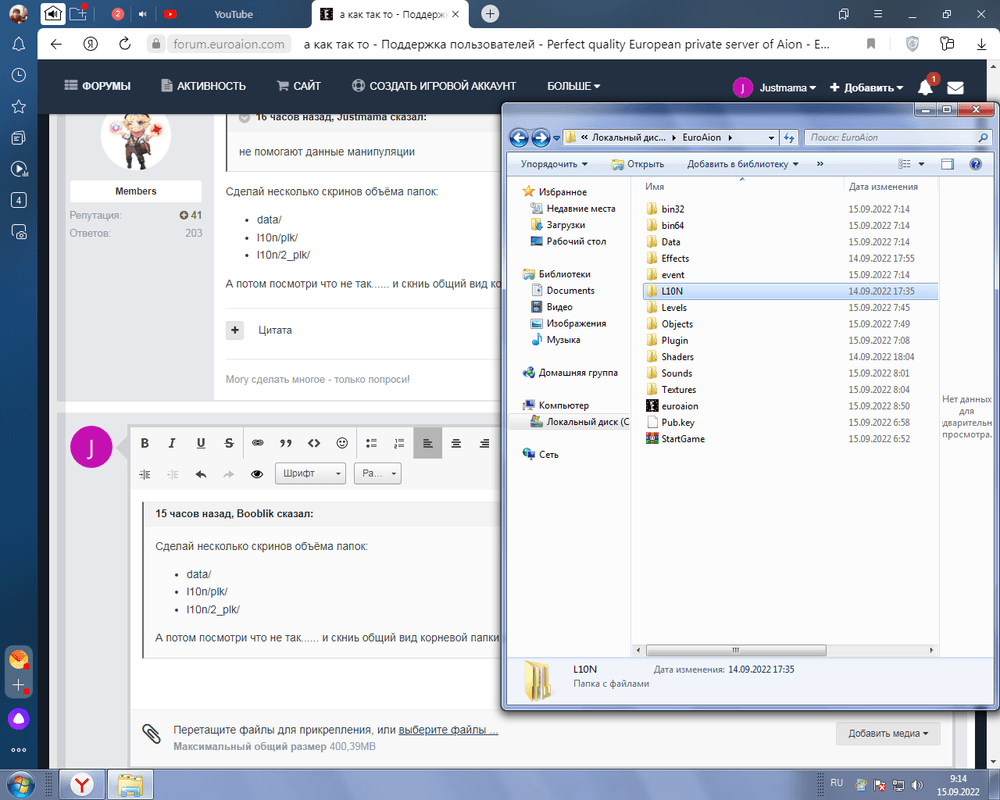
Task: Toggle bold formatting in the editor
Action: (x=145, y=443)
